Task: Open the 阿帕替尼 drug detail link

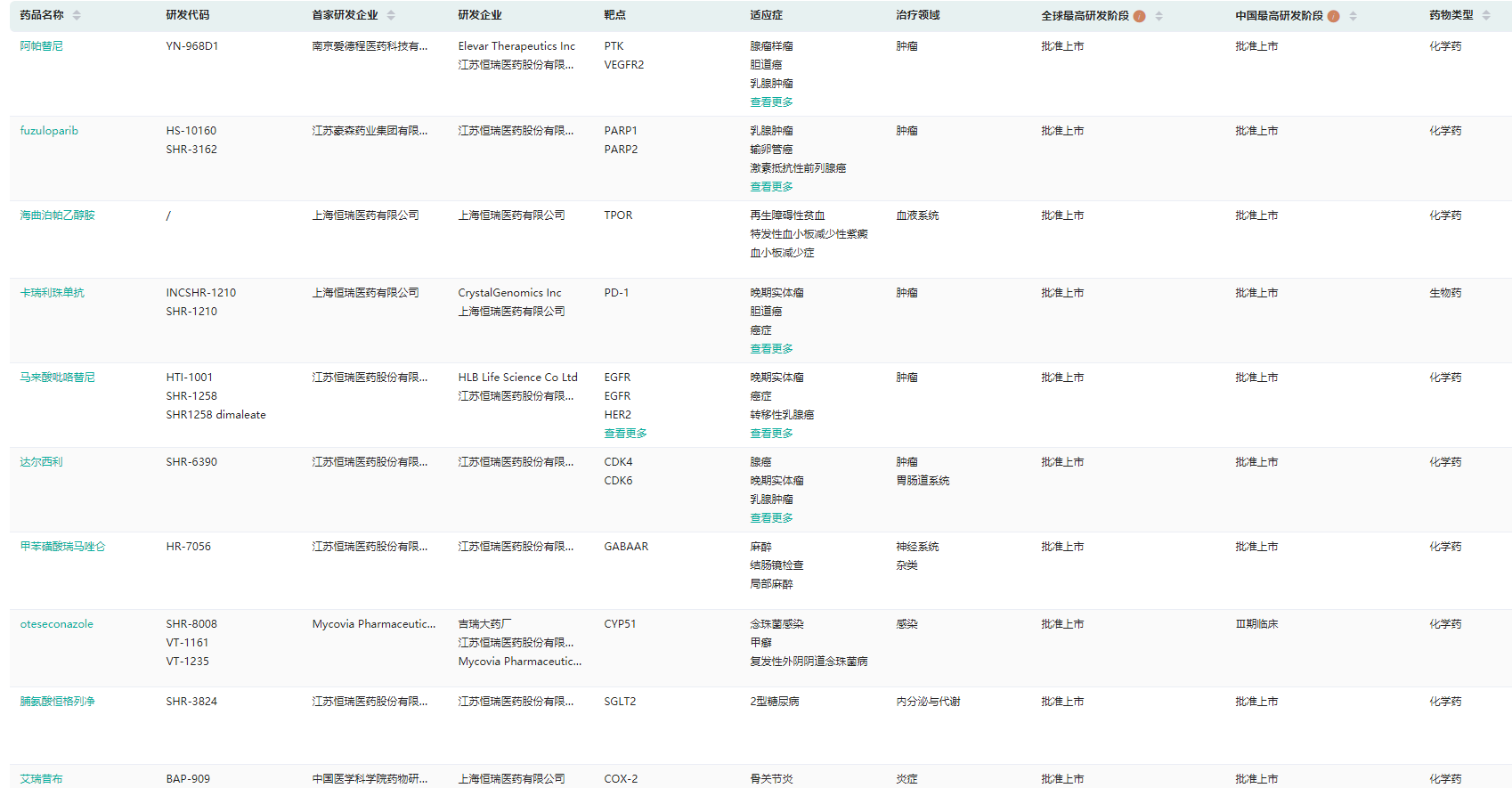Action: click(42, 46)
